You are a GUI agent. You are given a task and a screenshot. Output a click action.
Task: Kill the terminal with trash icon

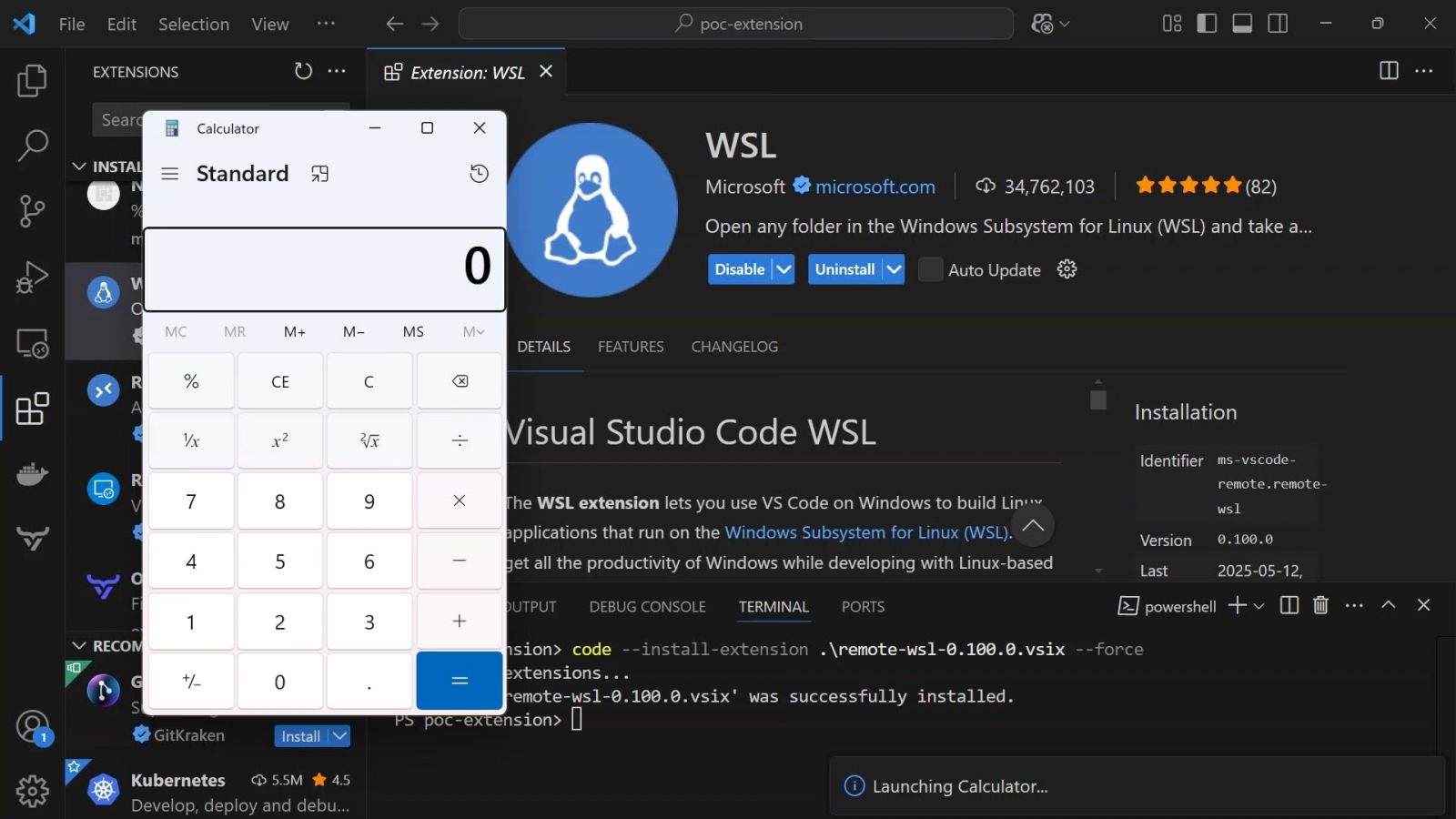[x=1320, y=605]
